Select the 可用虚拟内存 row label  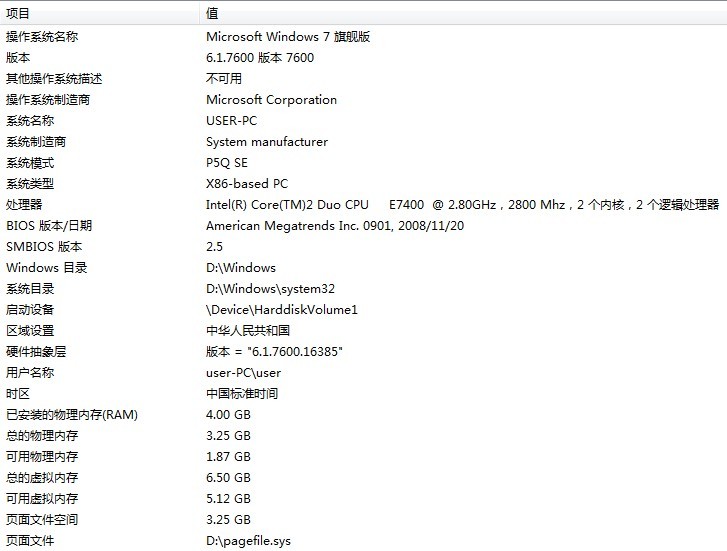[x=42, y=499]
